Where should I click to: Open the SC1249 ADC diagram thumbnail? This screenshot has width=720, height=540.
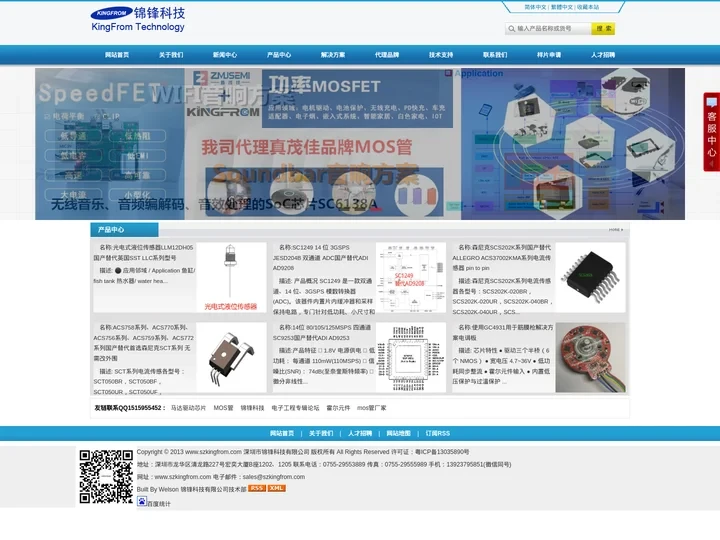pos(411,277)
